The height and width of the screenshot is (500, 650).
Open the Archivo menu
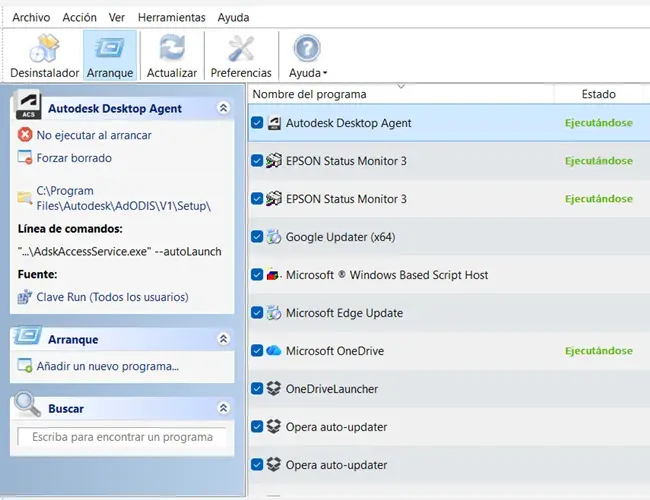coord(31,17)
